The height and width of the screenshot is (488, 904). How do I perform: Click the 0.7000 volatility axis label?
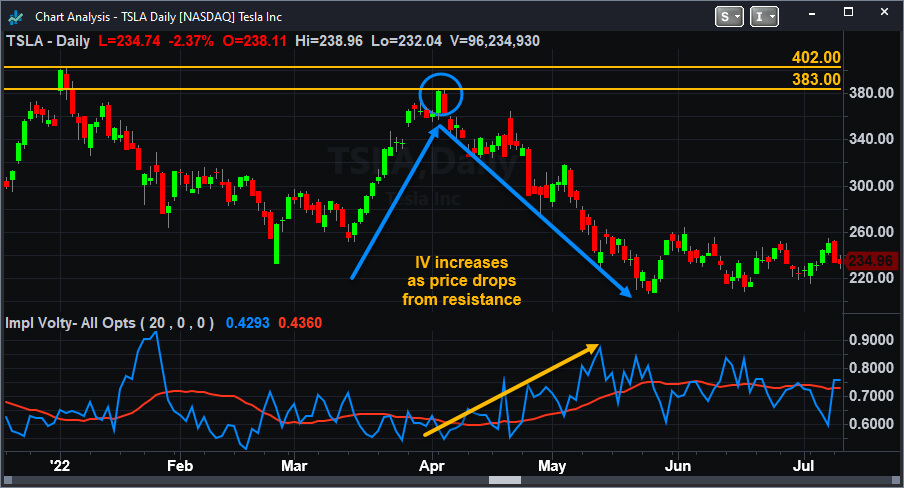tap(871, 396)
